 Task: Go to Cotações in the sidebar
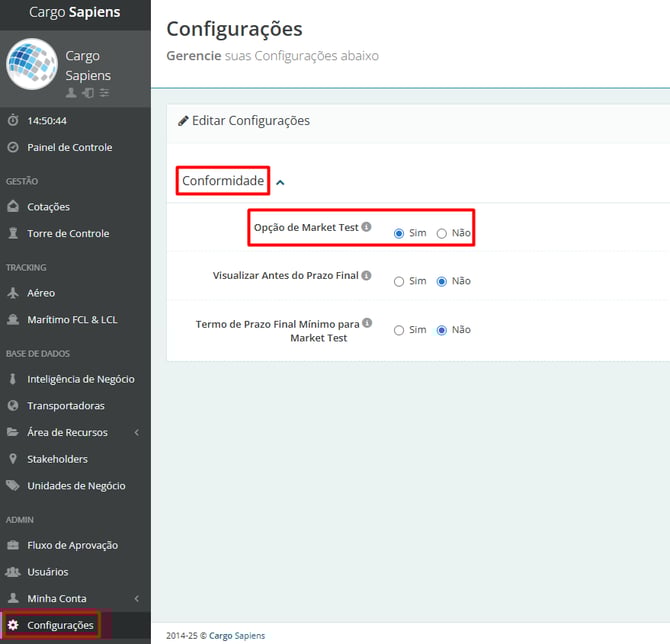pyautogui.click(x=48, y=207)
